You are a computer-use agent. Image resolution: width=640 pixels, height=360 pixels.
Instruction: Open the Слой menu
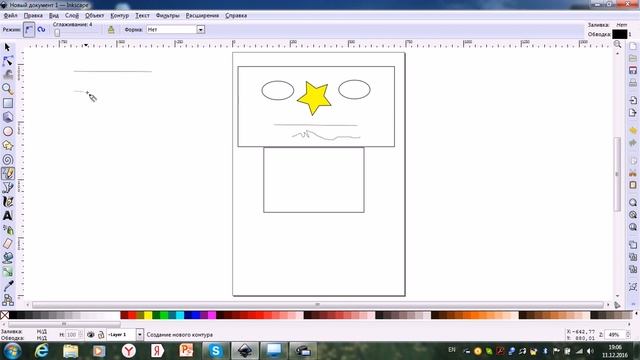[72, 16]
